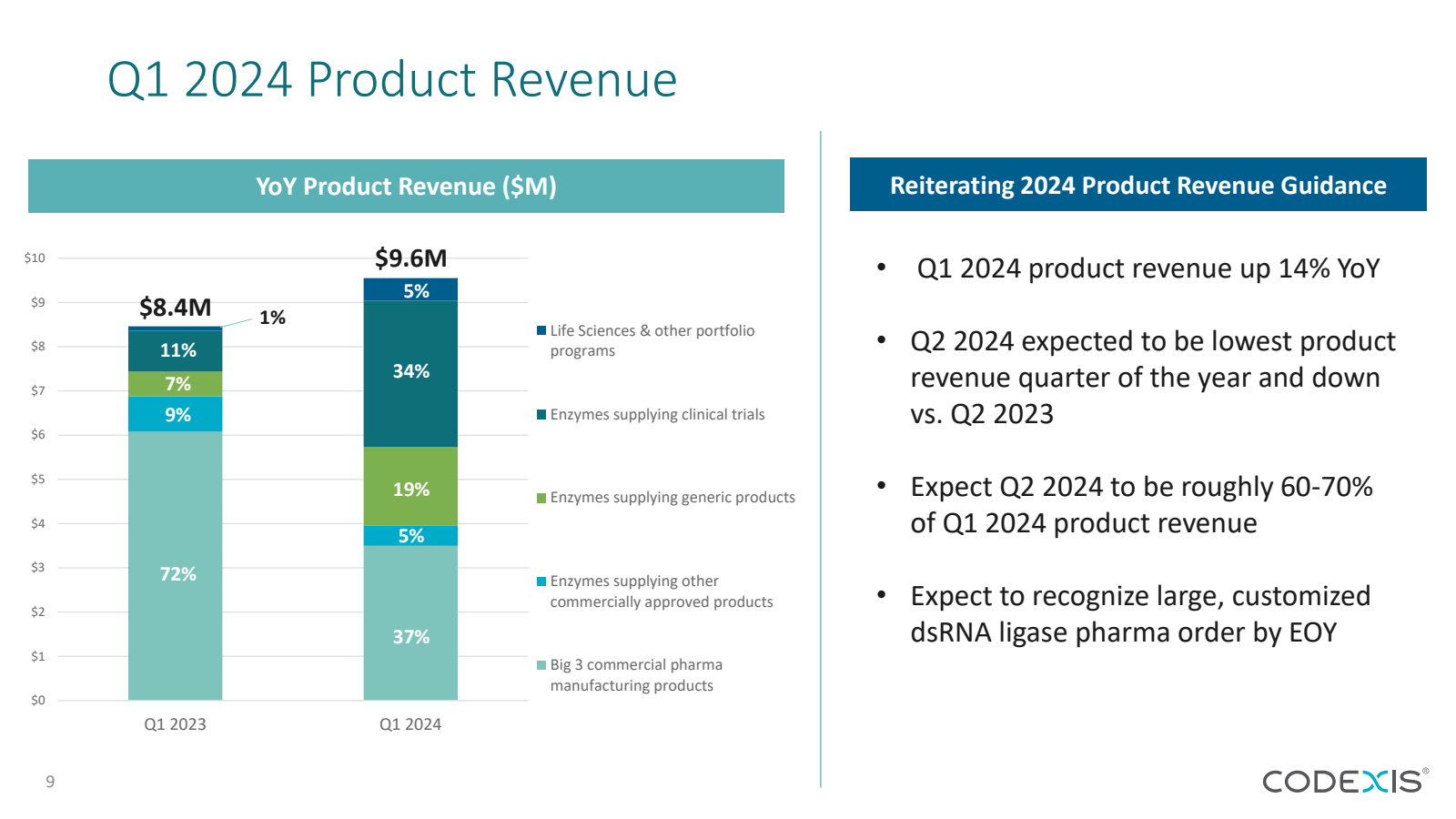Click the legend text Enzymes supplying clinical trials
1456x819 pixels.
(x=657, y=415)
